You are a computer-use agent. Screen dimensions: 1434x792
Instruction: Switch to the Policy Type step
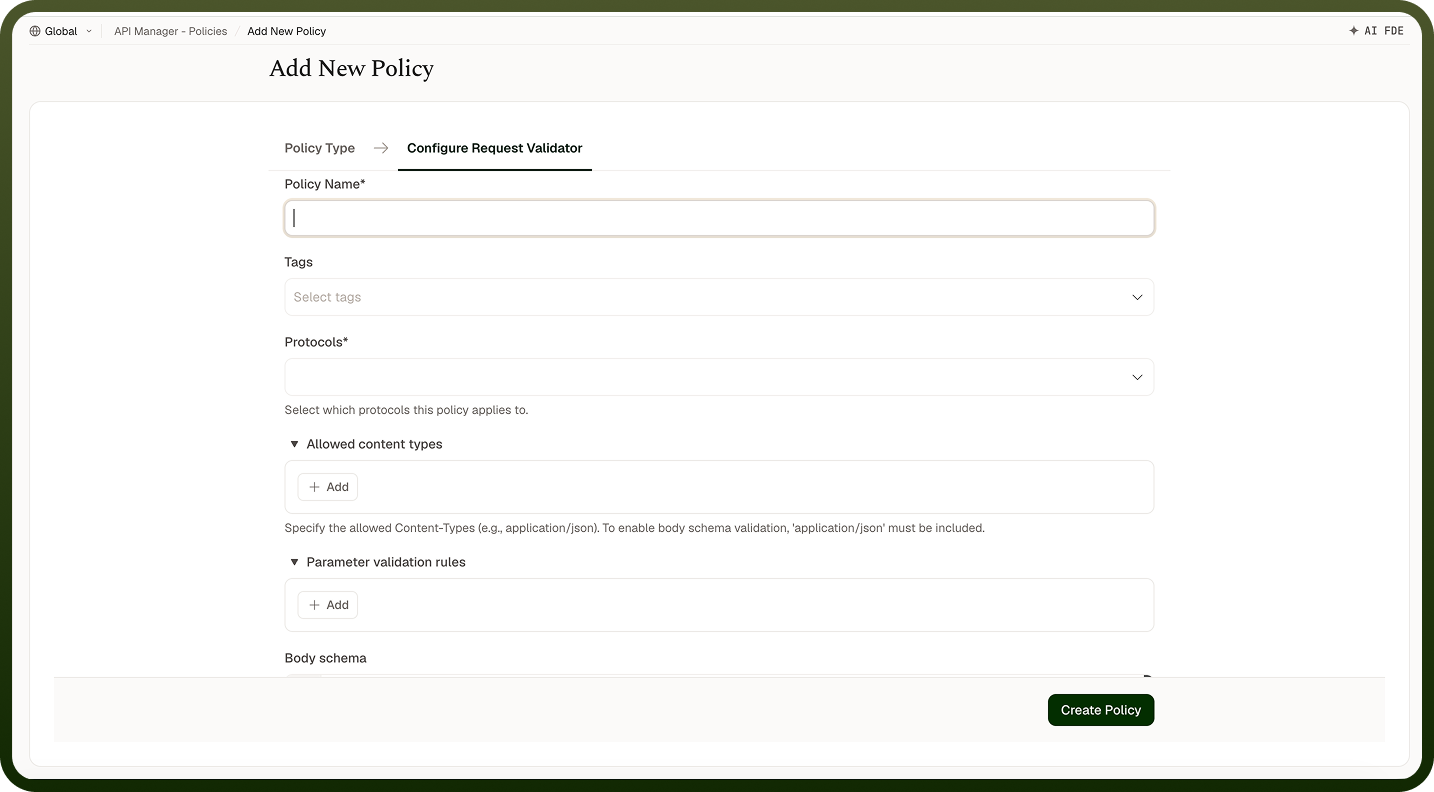(320, 148)
